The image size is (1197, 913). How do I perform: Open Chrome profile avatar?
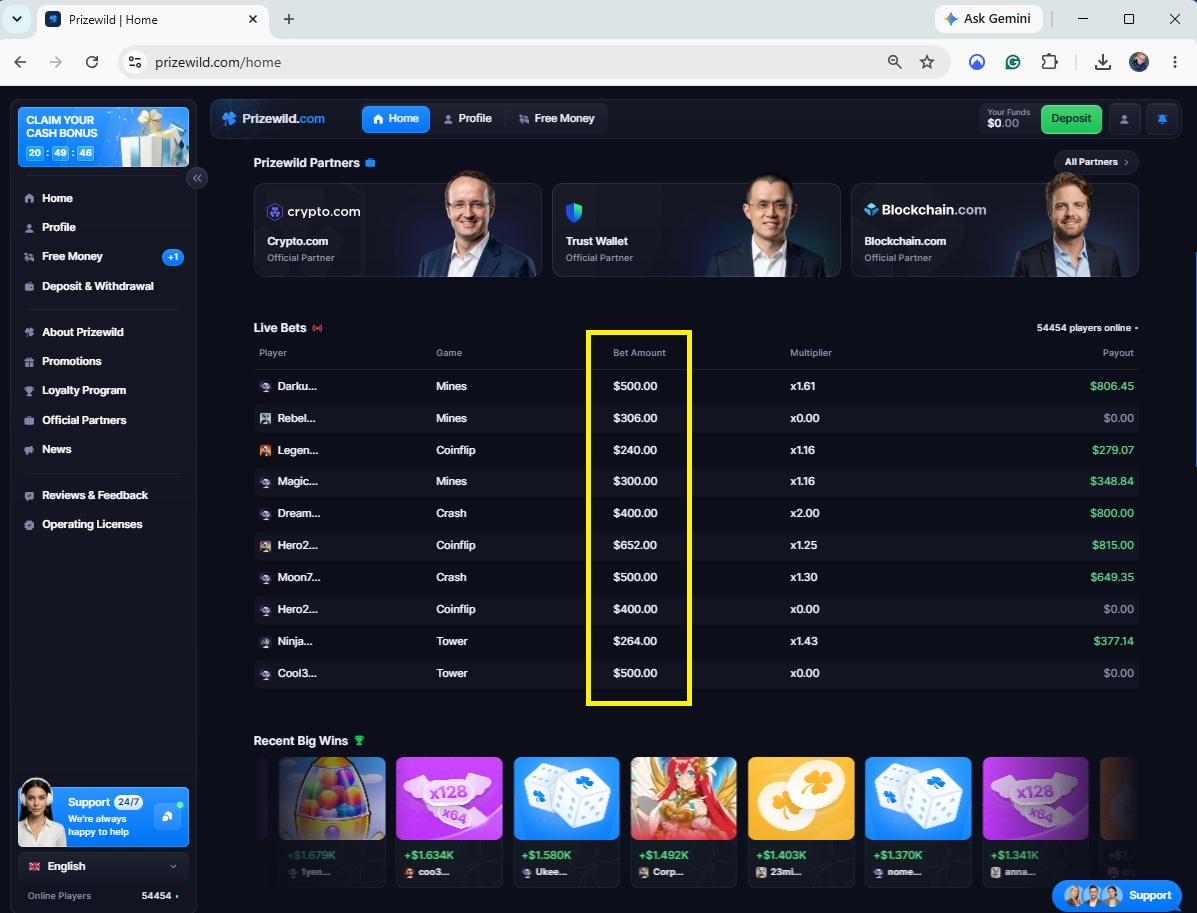1139,63
